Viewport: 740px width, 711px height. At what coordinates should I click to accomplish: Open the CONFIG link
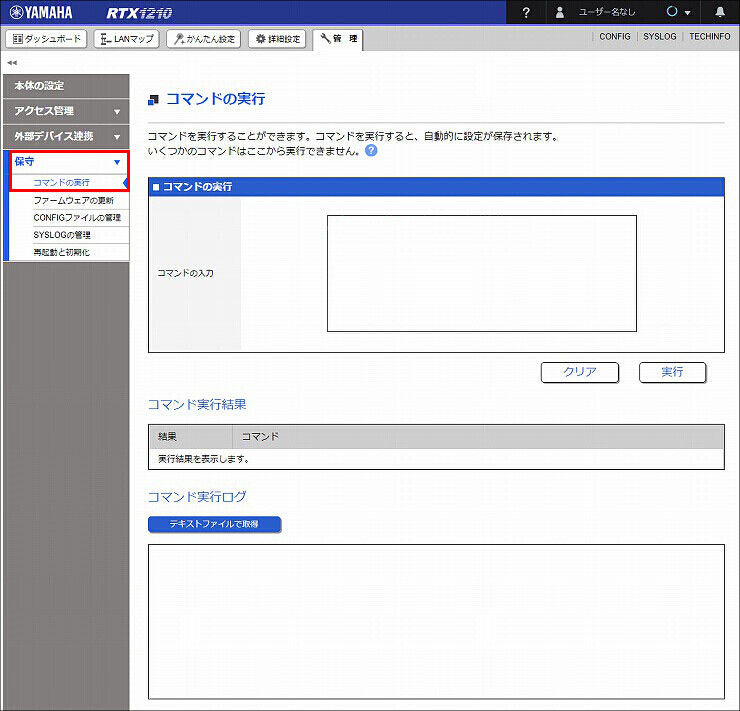point(614,36)
